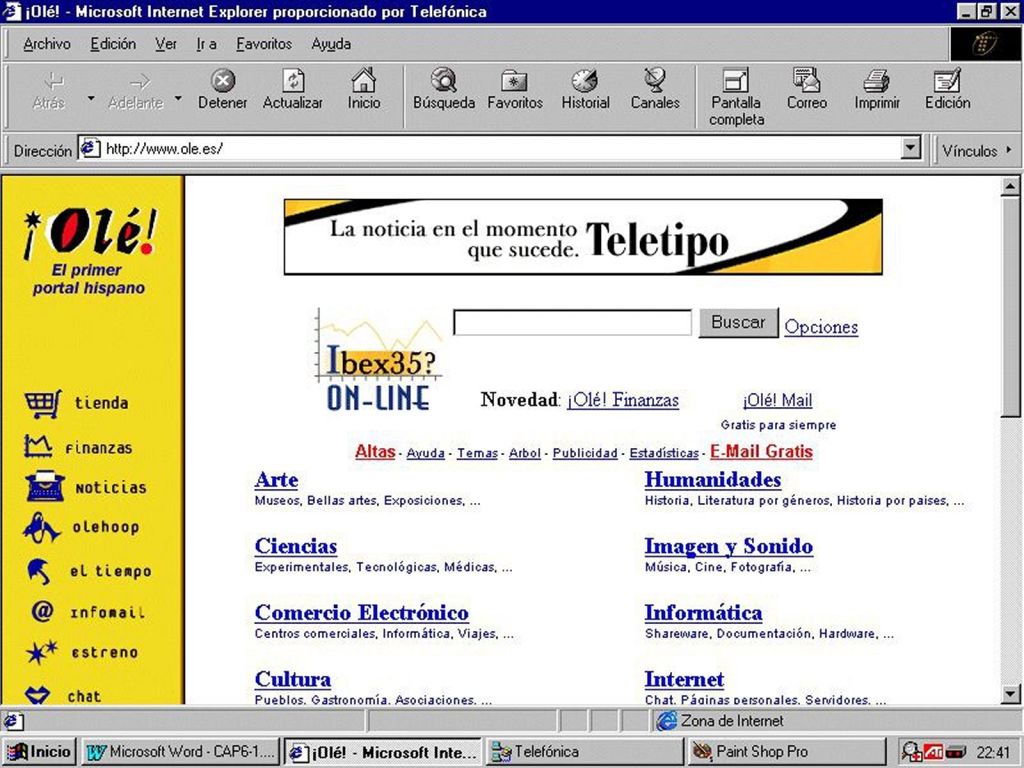The image size is (1024, 768).
Task: Click the tienda shopping cart icon
Action: 42,403
